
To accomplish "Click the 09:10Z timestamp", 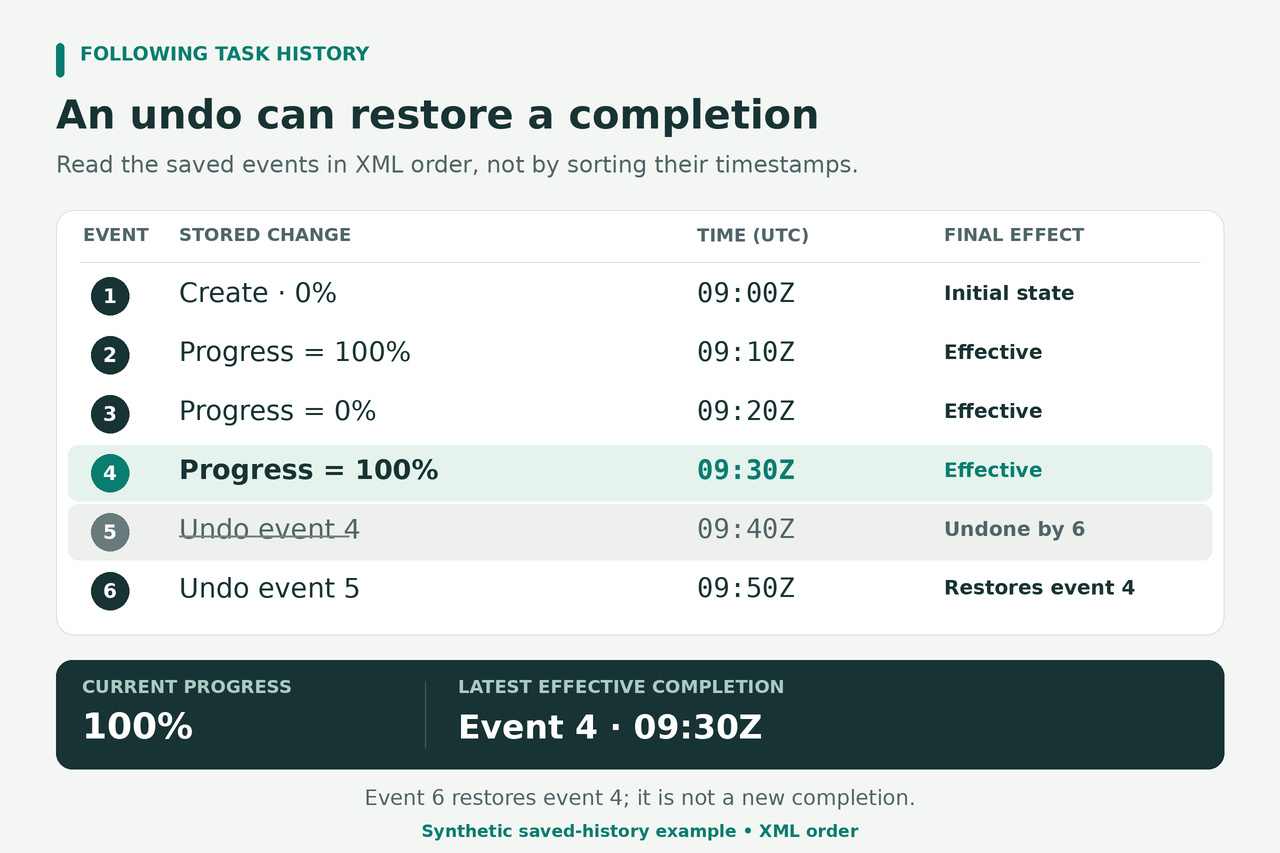I will pos(746,352).
